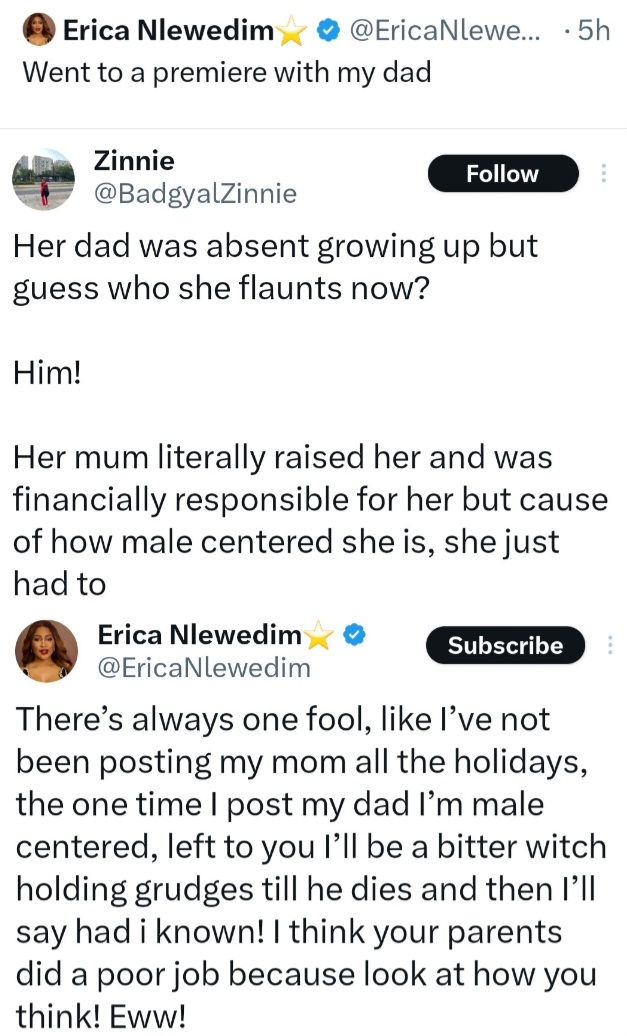Open more options for Zinnie's tweet
The height and width of the screenshot is (1036, 627).
click(x=603, y=174)
